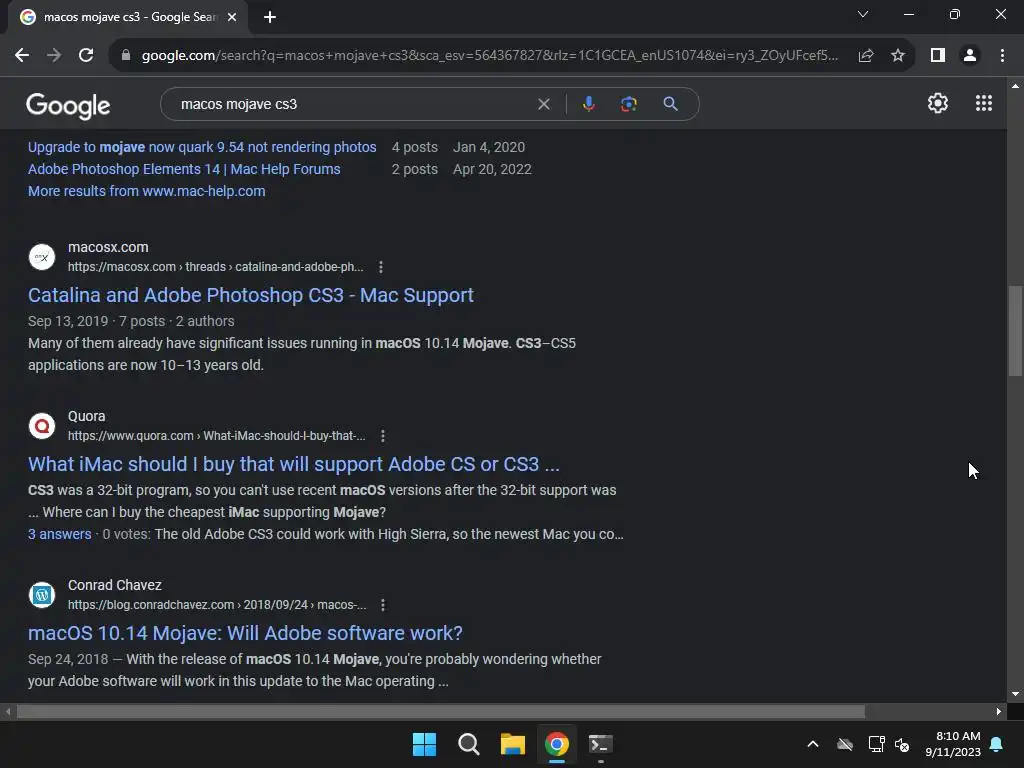
Task: Open More results from www.mac-help.com
Action: (146, 191)
